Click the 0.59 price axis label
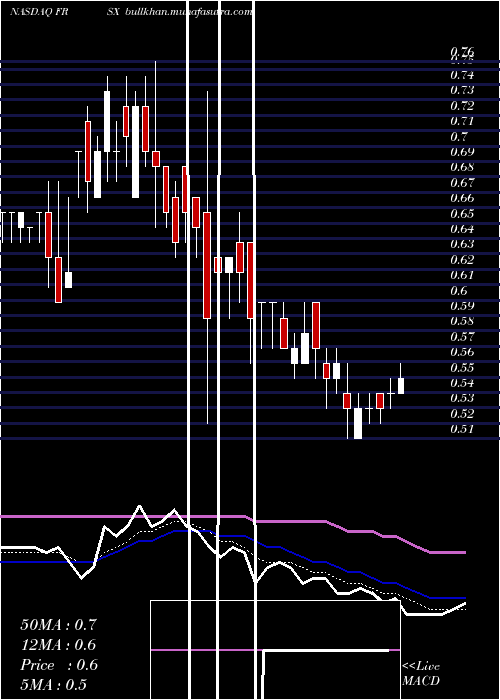 pyautogui.click(x=462, y=306)
